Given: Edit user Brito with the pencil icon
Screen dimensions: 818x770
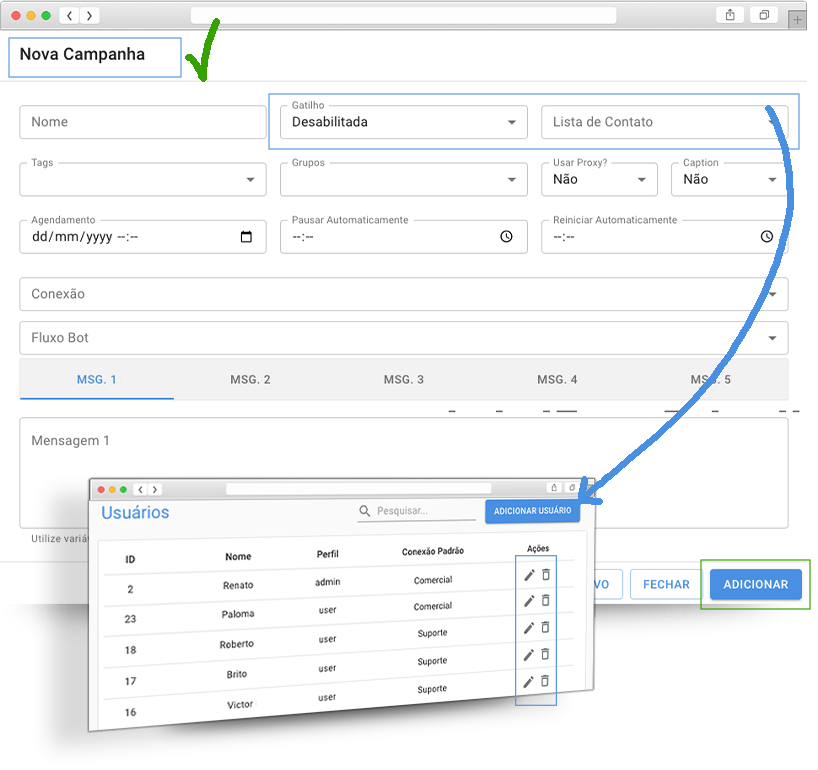Looking at the screenshot, I should [528, 655].
